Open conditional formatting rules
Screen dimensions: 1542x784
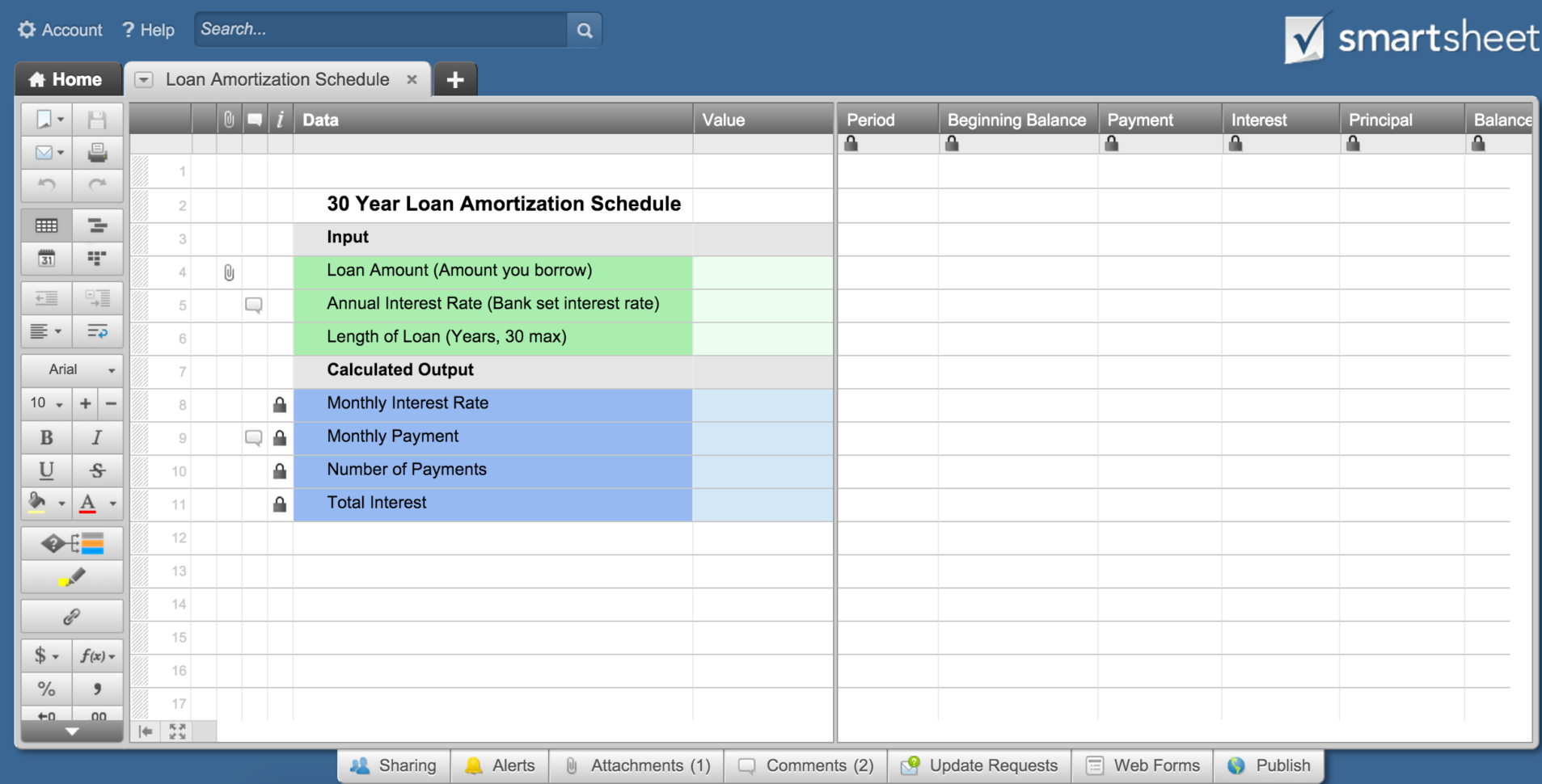point(72,542)
